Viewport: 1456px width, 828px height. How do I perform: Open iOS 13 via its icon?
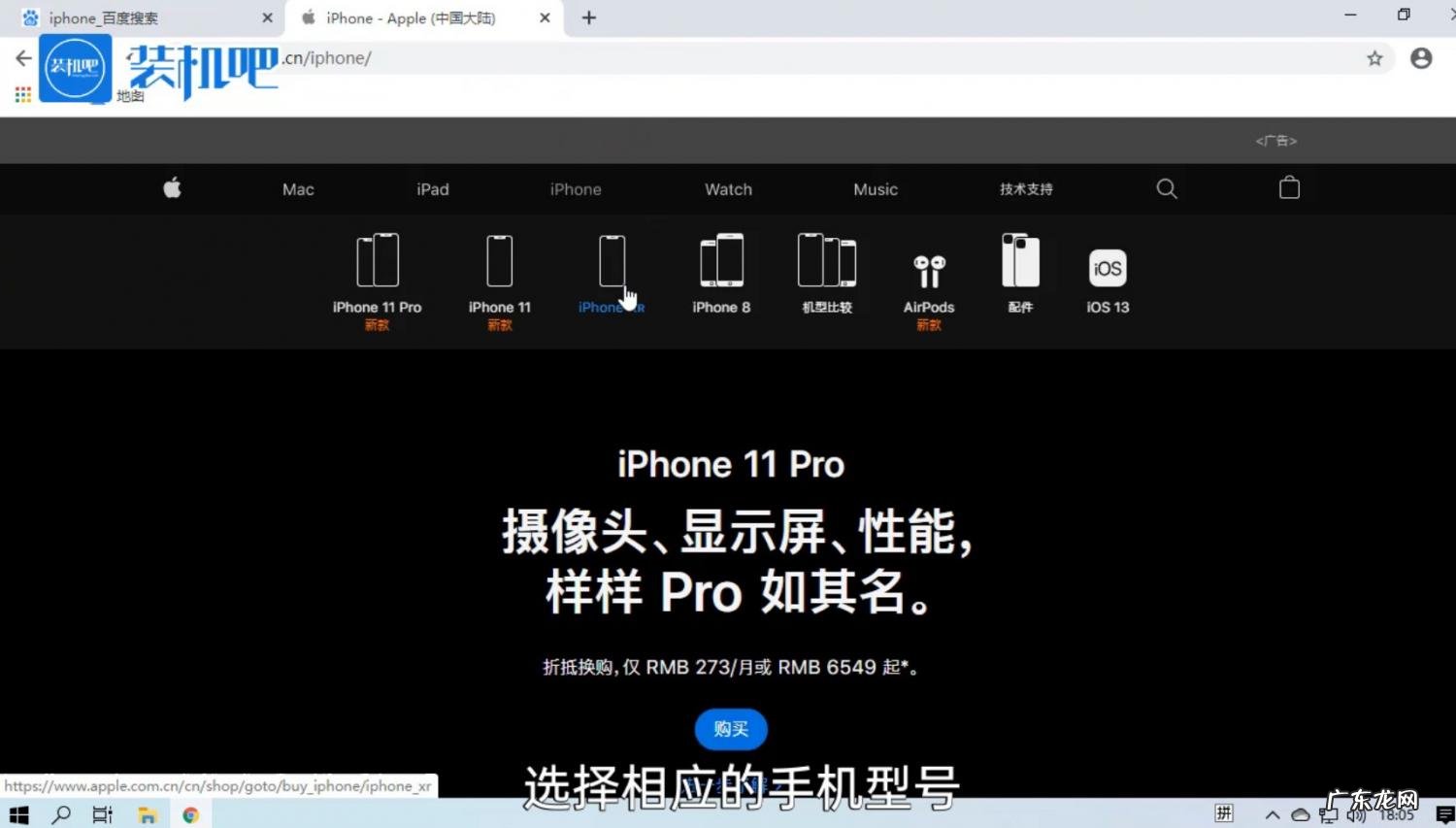point(1107,268)
